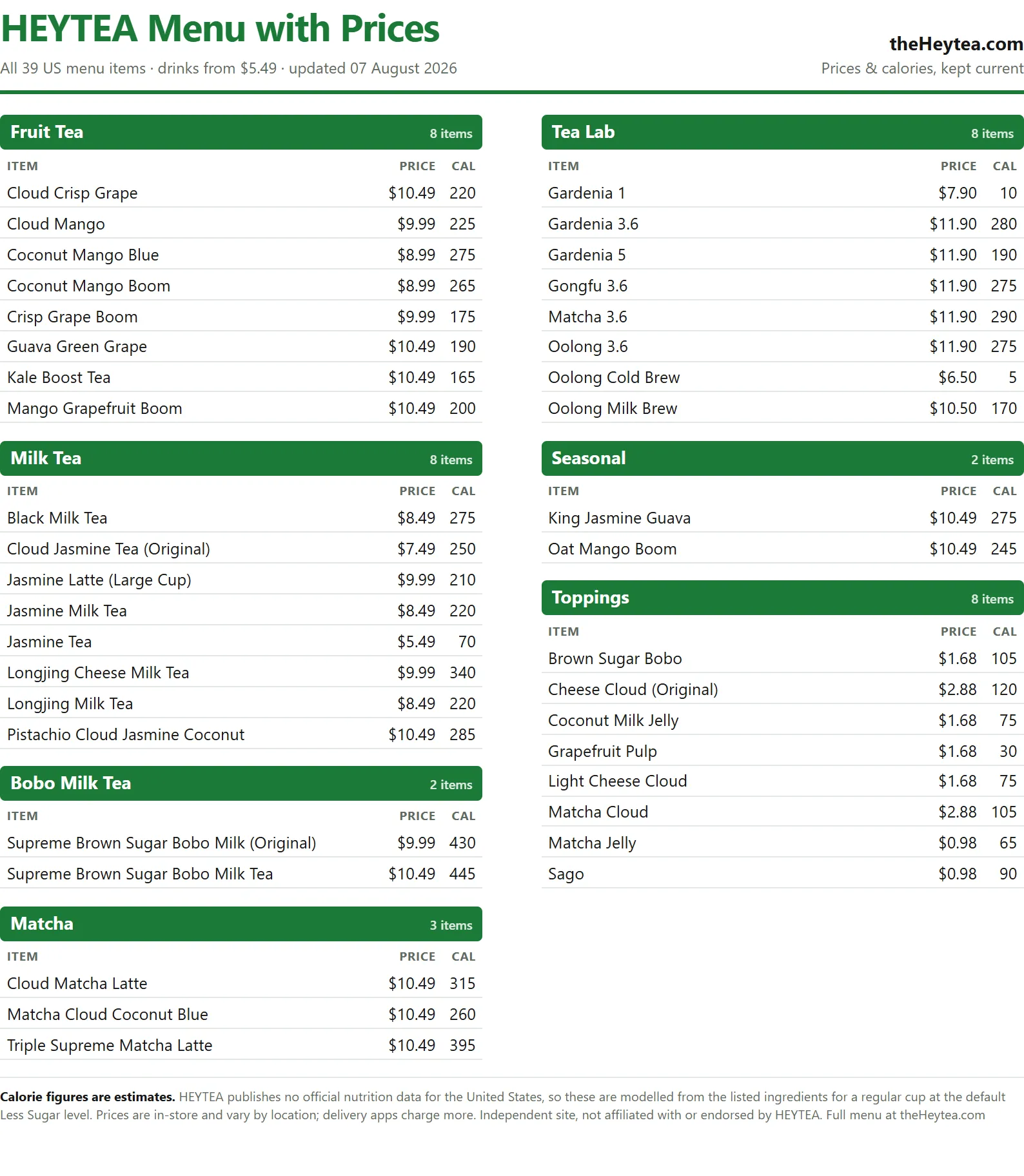
Task: Click the 'Calorie figures are estimates.' note
Action: point(88,1097)
